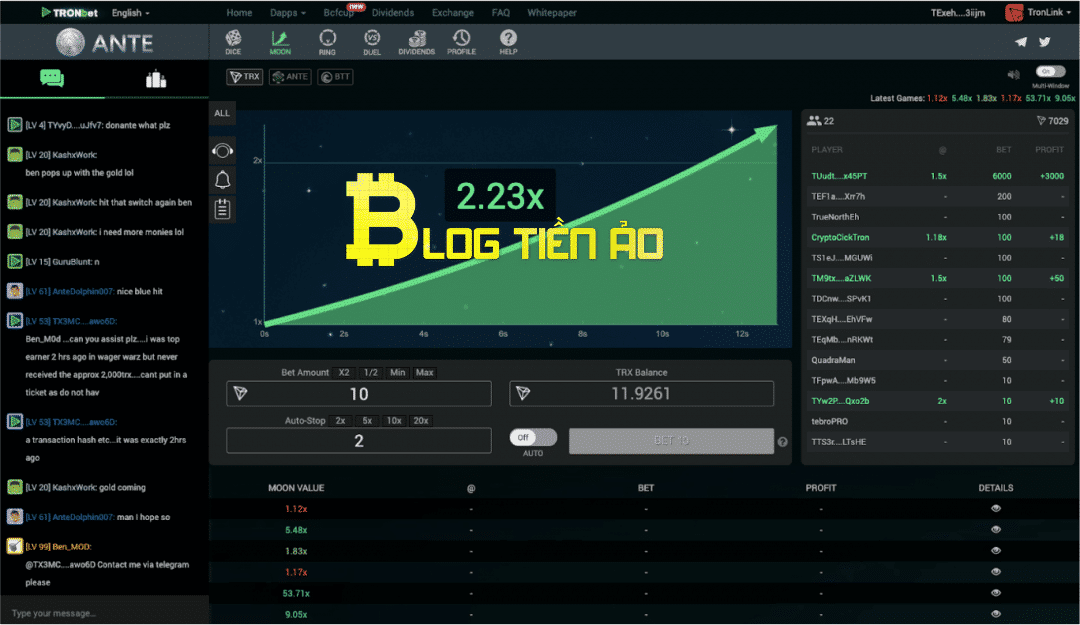The image size is (1080, 625).
Task: Open the Dividends page icon
Action: (x=417, y=42)
